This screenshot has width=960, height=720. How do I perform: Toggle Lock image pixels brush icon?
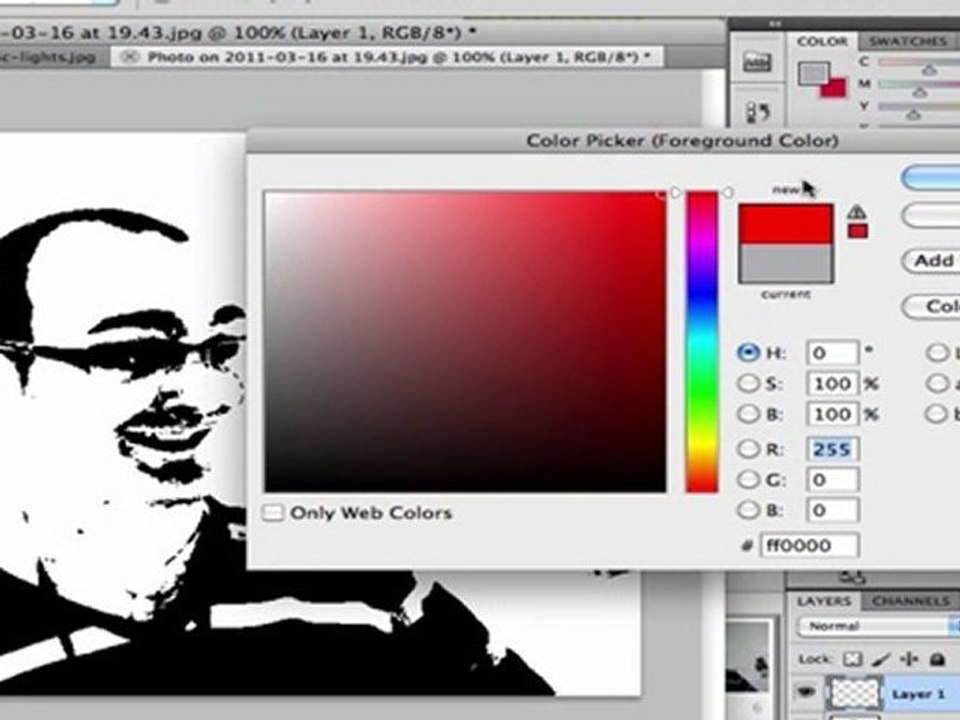click(x=880, y=659)
